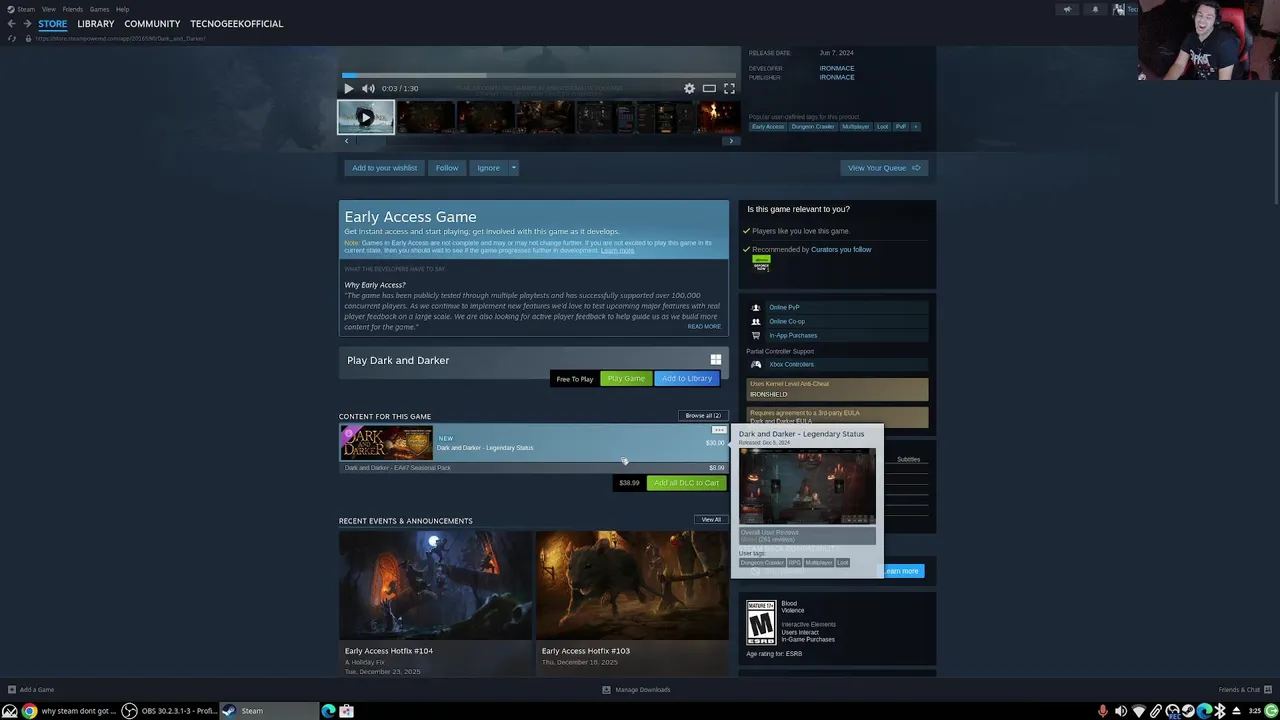Switch trailer to theater mode
The width and height of the screenshot is (1280, 720).
click(x=709, y=88)
